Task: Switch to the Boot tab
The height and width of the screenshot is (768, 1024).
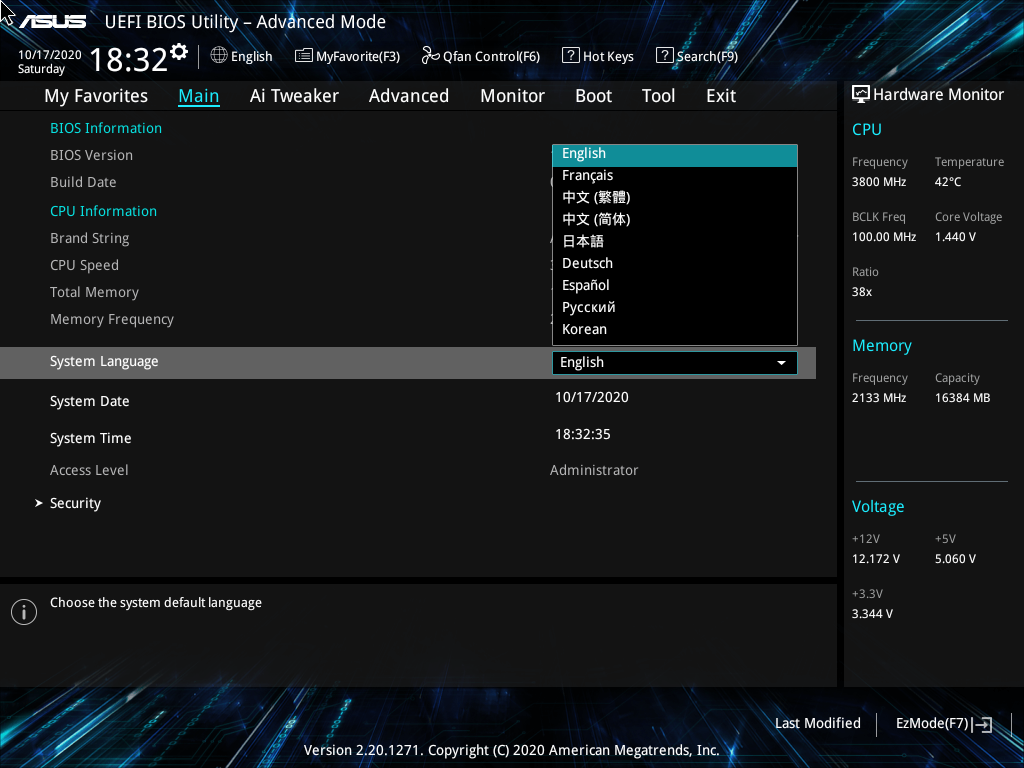Action: tap(593, 96)
